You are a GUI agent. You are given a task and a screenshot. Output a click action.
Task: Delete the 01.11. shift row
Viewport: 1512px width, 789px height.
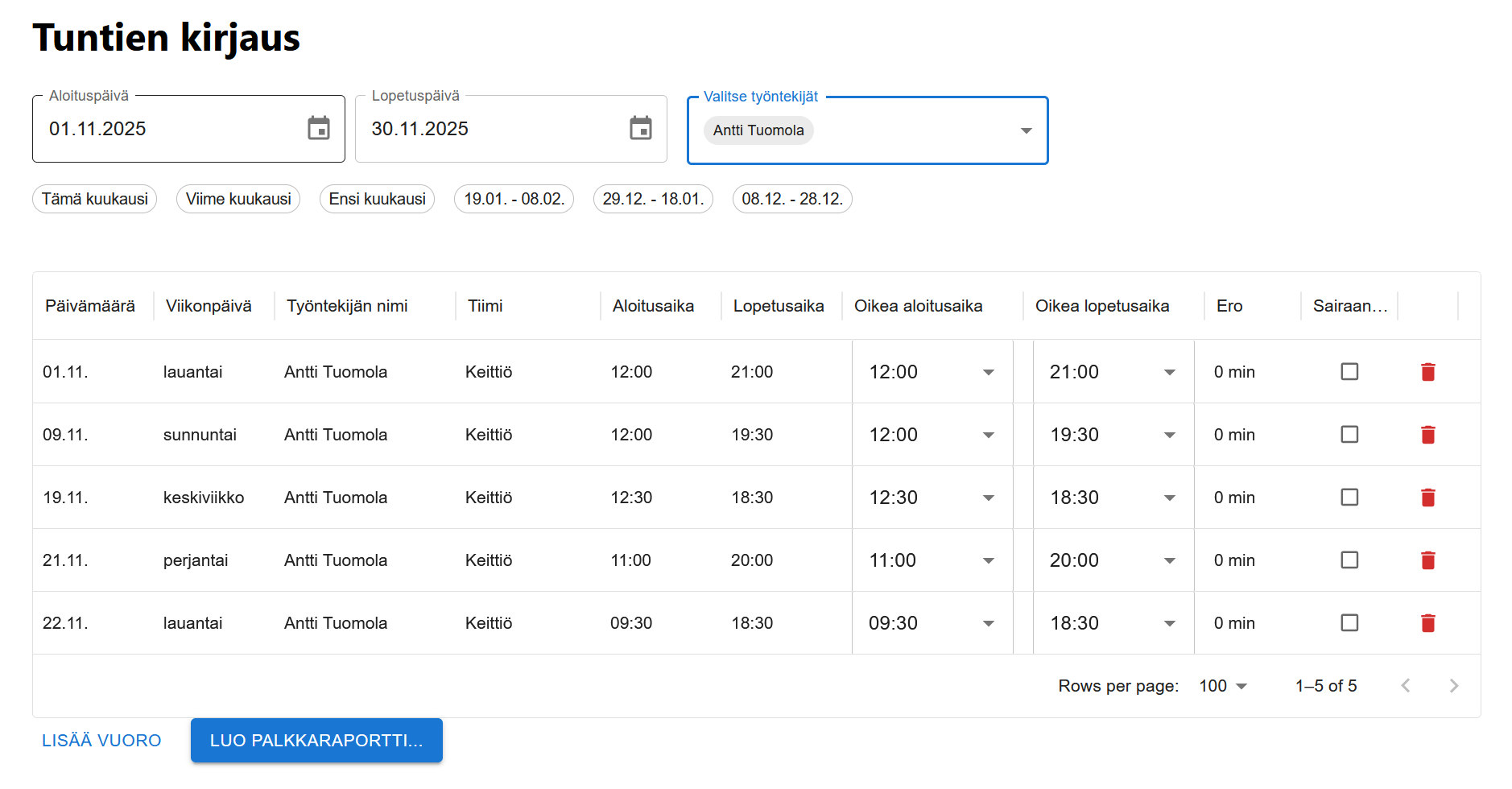pyautogui.click(x=1427, y=372)
